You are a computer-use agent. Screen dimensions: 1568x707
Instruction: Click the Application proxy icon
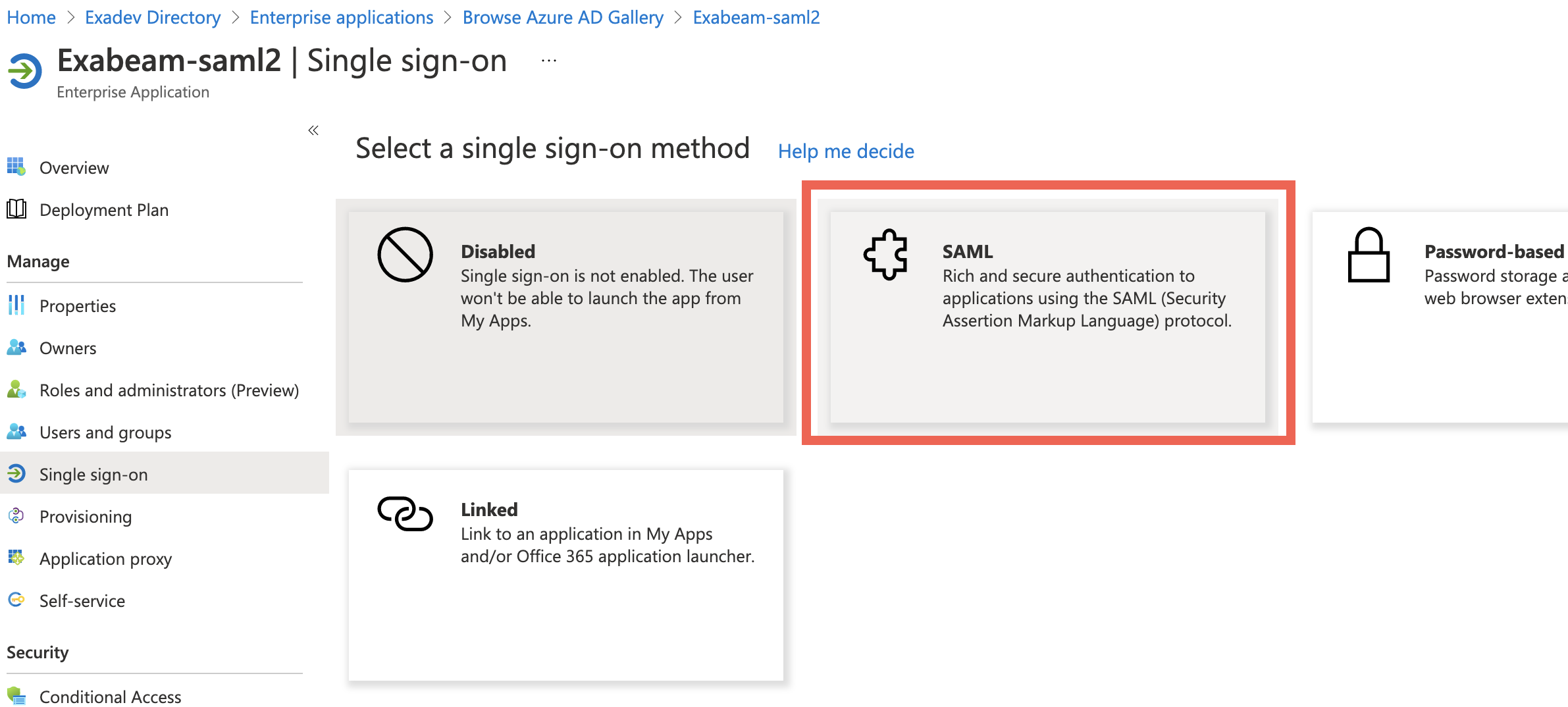(16, 558)
